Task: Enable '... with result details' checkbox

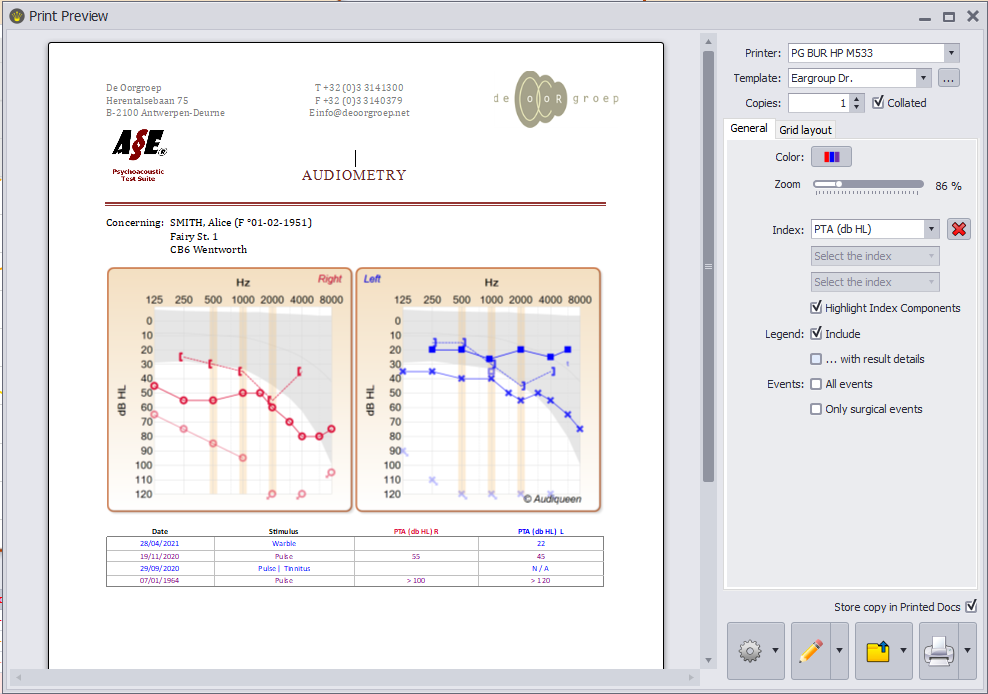Action: pos(816,359)
